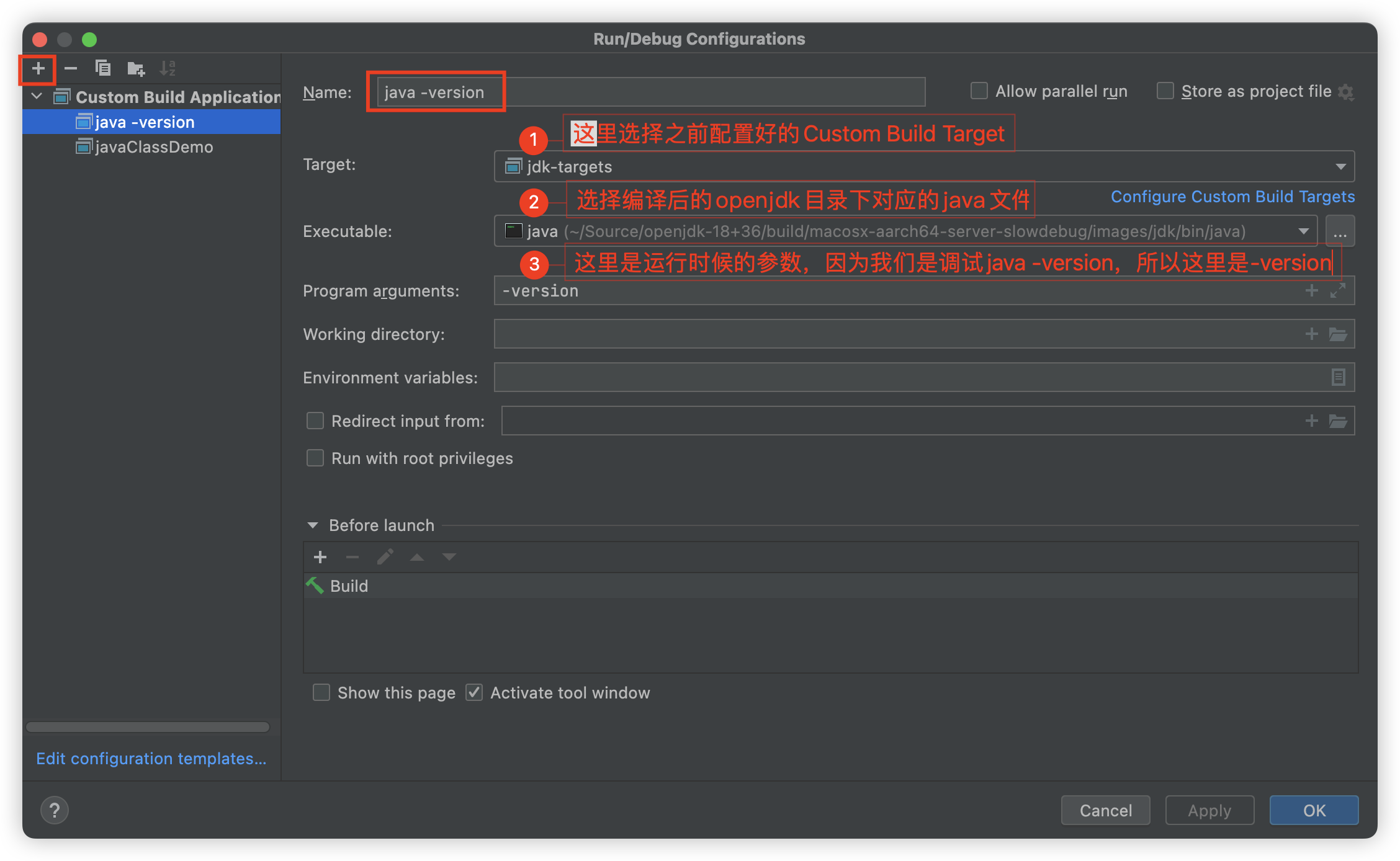The width and height of the screenshot is (1400, 861).
Task: Expand the Program arguments field editor
Action: tap(1338, 290)
